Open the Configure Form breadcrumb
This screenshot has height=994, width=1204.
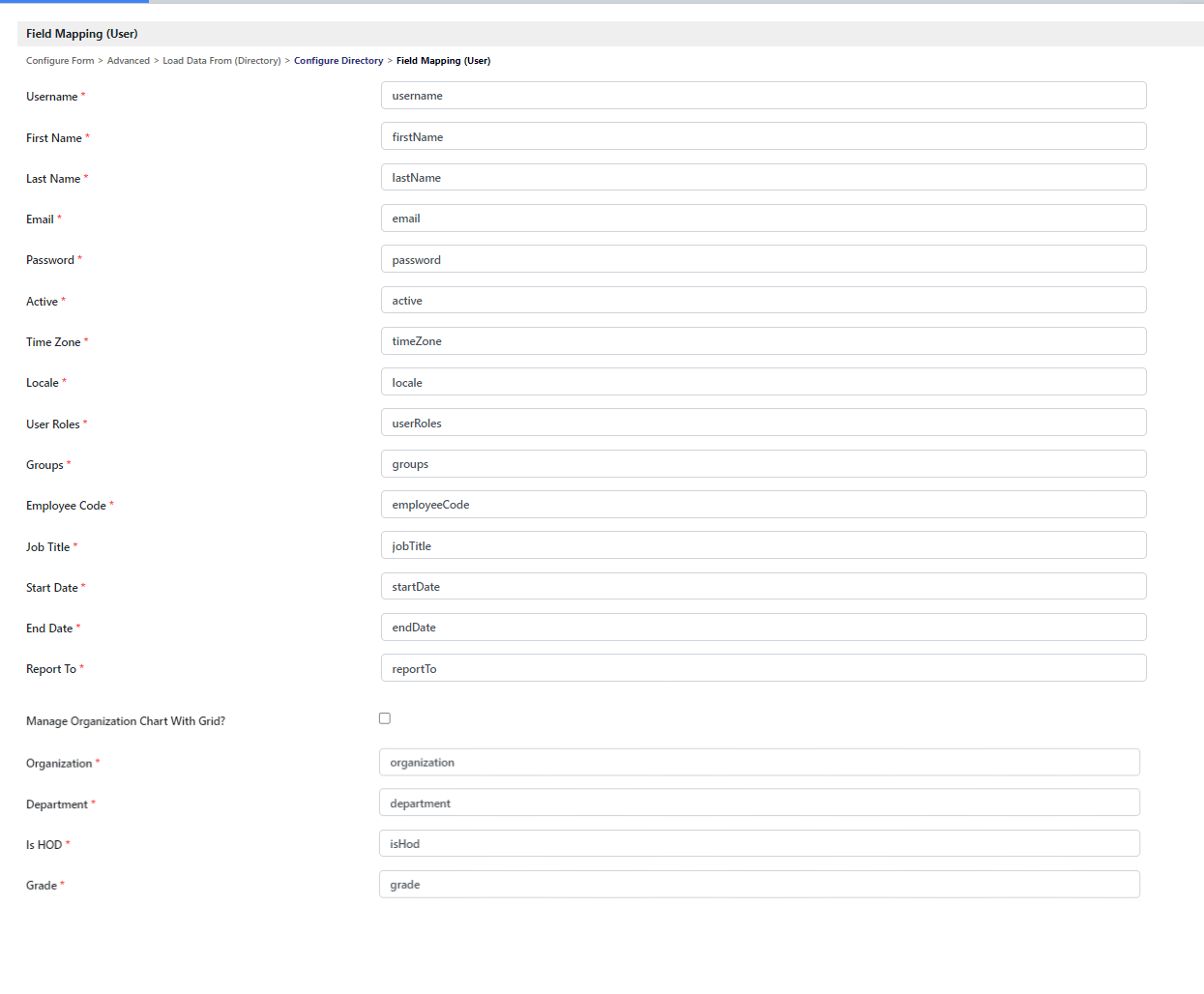[60, 61]
